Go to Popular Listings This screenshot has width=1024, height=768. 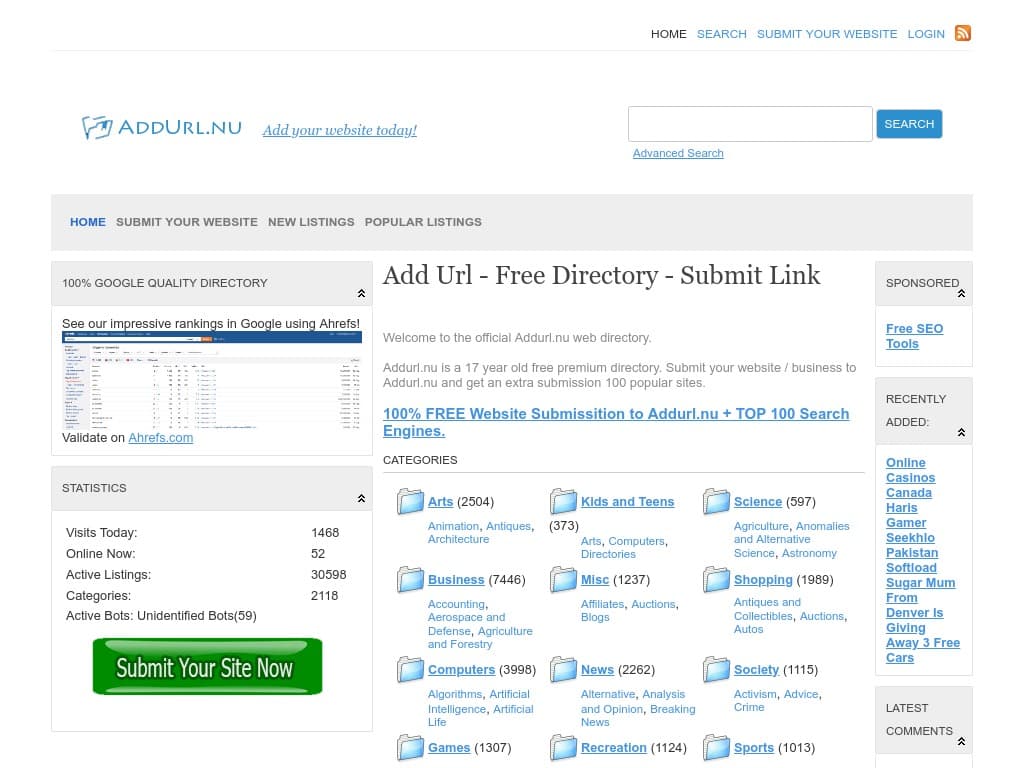click(423, 222)
